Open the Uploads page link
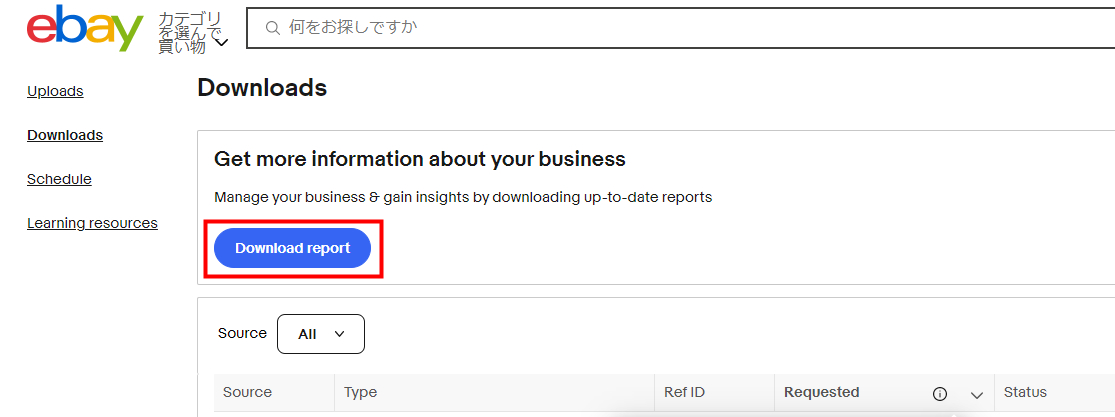 [55, 91]
